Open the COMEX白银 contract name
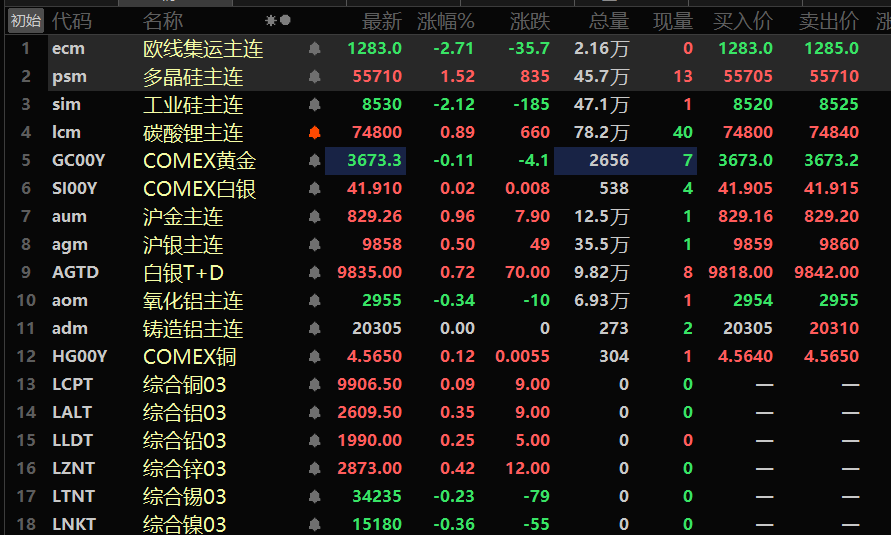 click(x=200, y=188)
